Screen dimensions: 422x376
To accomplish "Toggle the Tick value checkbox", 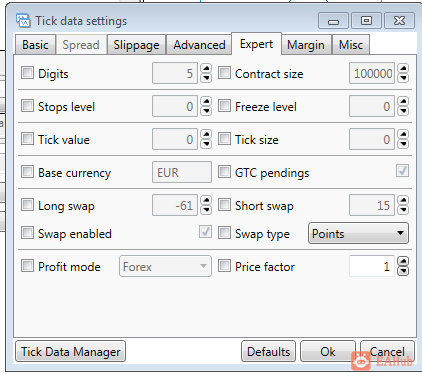I will [27, 139].
